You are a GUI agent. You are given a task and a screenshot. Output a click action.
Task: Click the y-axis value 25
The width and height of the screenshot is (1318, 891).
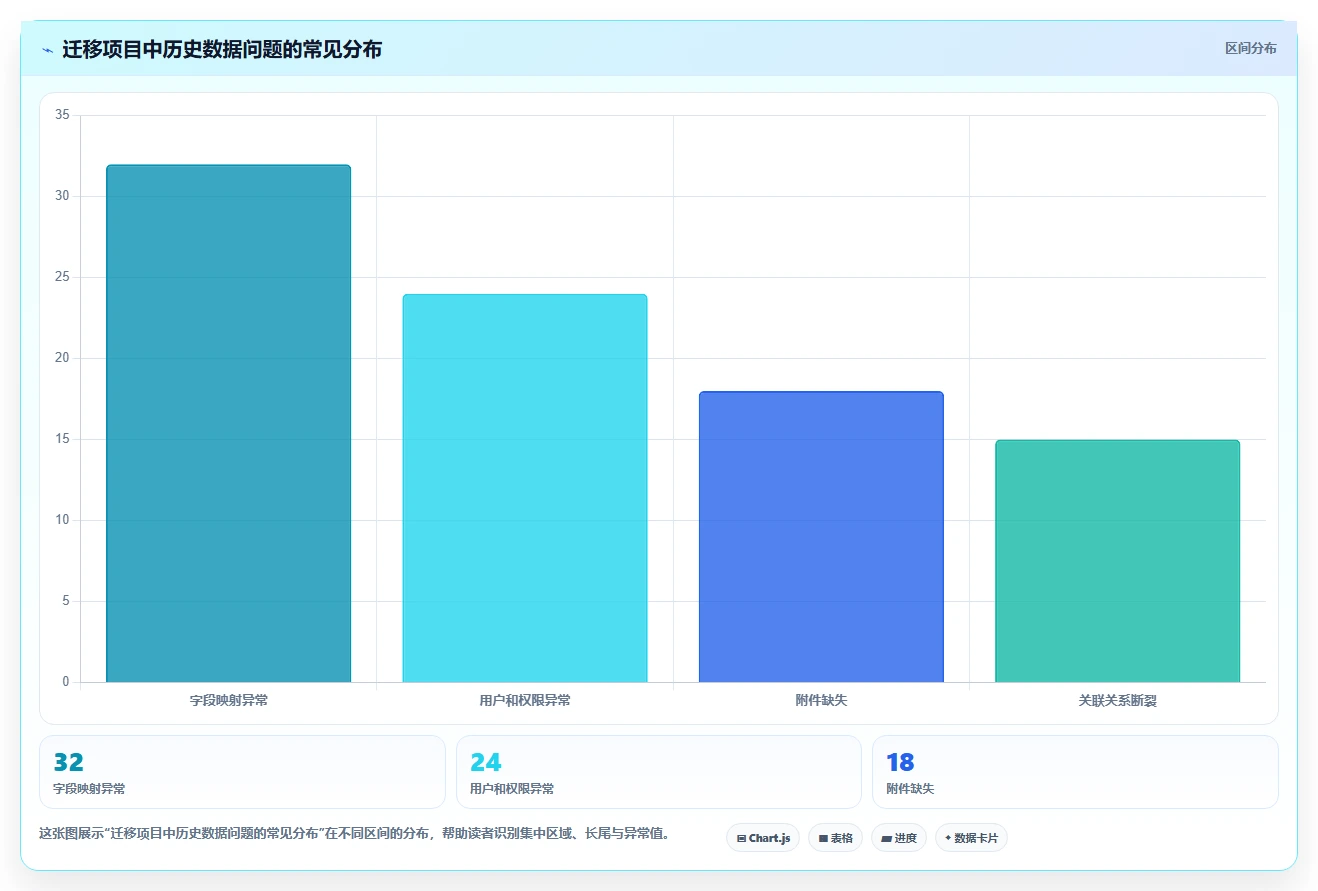(x=63, y=277)
